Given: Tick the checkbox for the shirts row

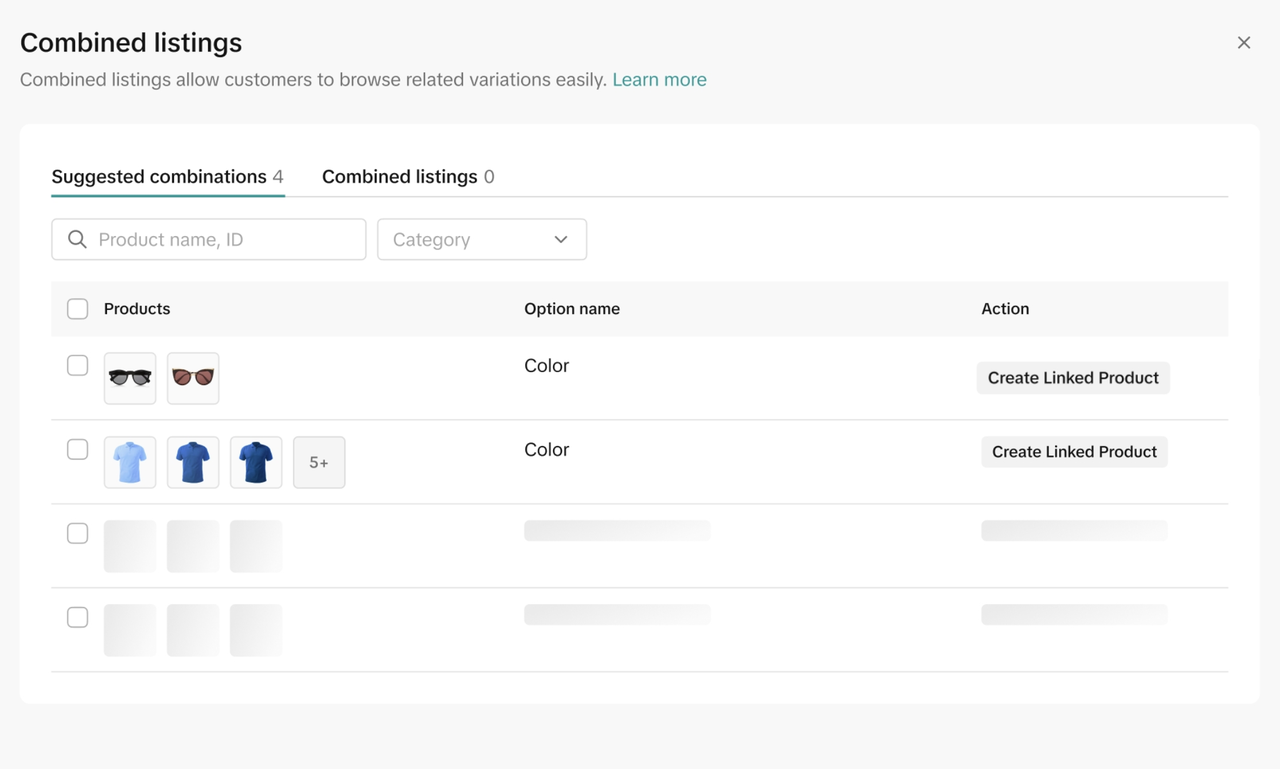Looking at the screenshot, I should coord(78,450).
